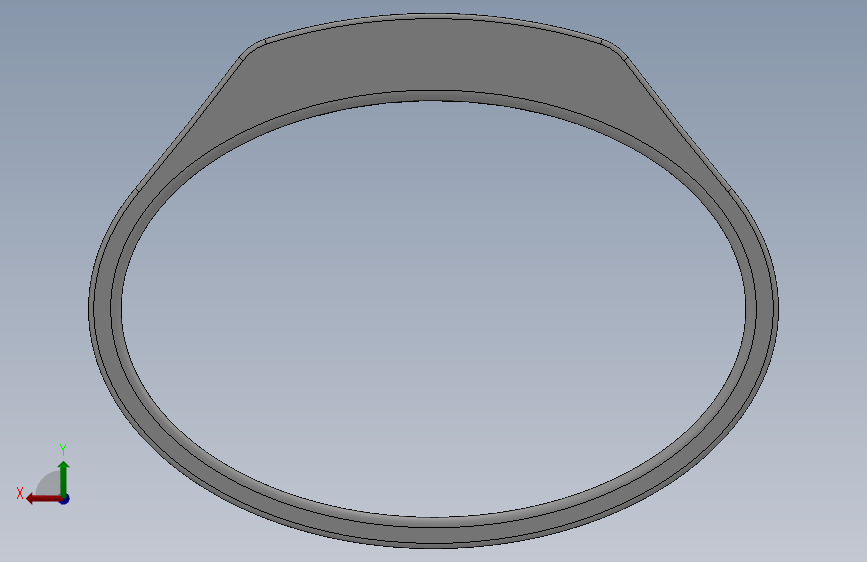The image size is (867, 562).
Task: Click the red X axis arrow
Action: pos(44,499)
